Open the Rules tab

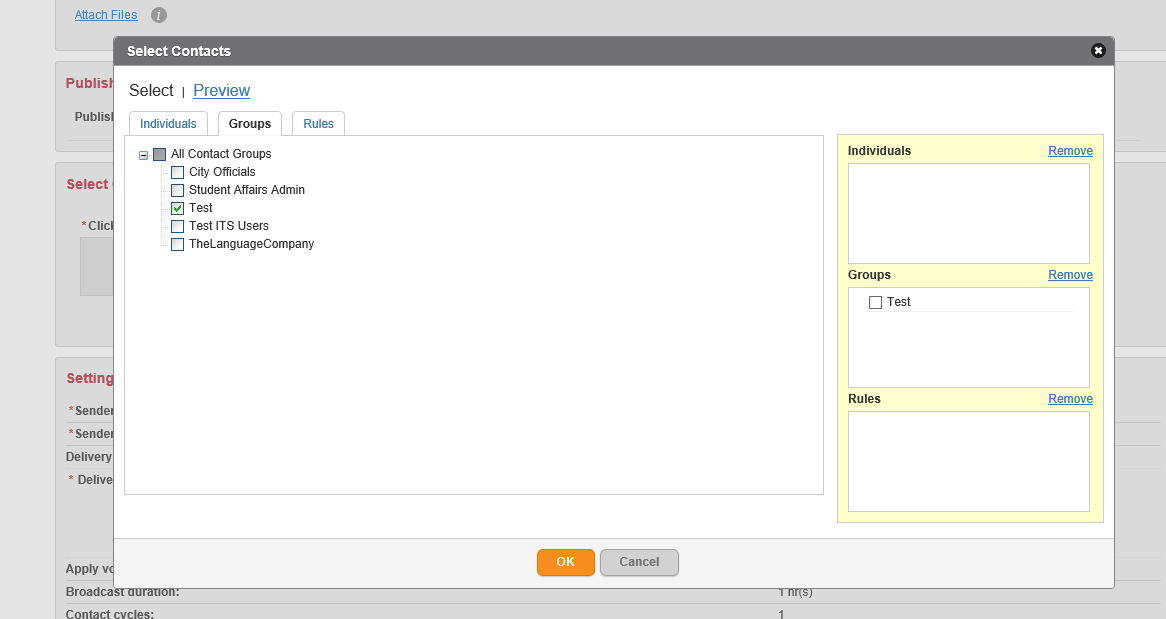pos(318,124)
